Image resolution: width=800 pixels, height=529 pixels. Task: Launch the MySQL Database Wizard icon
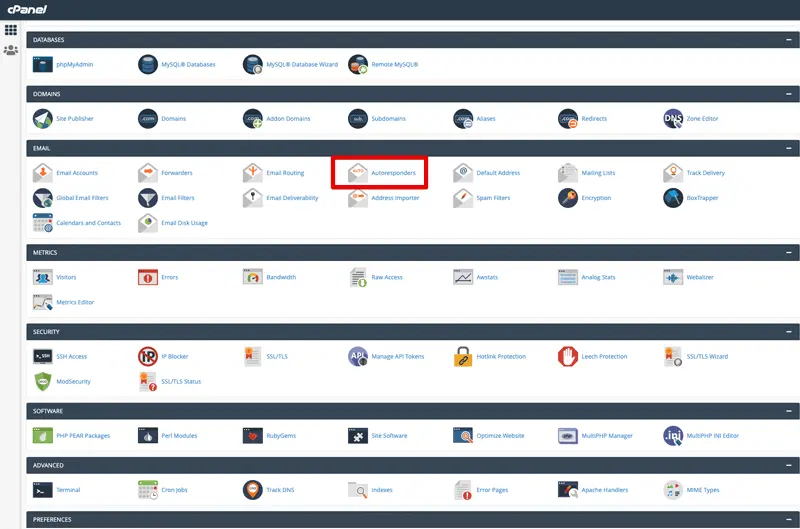(x=253, y=64)
